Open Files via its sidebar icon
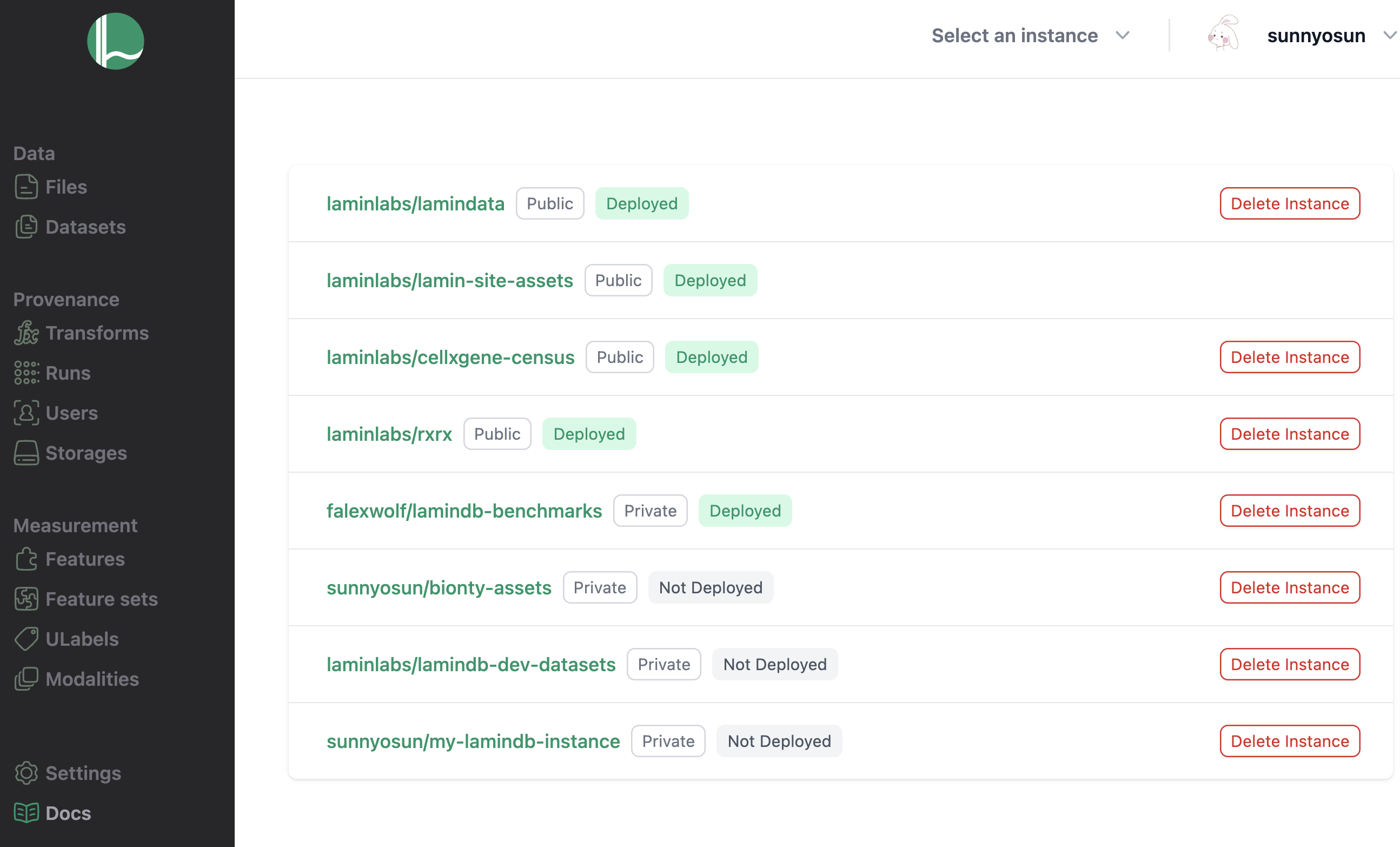Viewport: 1400px width, 847px height. click(26, 187)
